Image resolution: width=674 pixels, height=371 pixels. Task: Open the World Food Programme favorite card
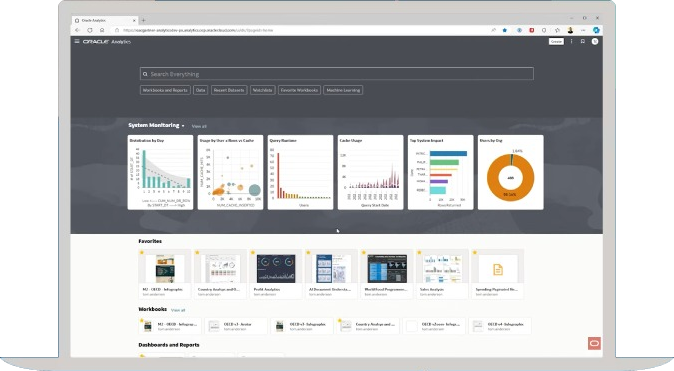click(x=387, y=274)
